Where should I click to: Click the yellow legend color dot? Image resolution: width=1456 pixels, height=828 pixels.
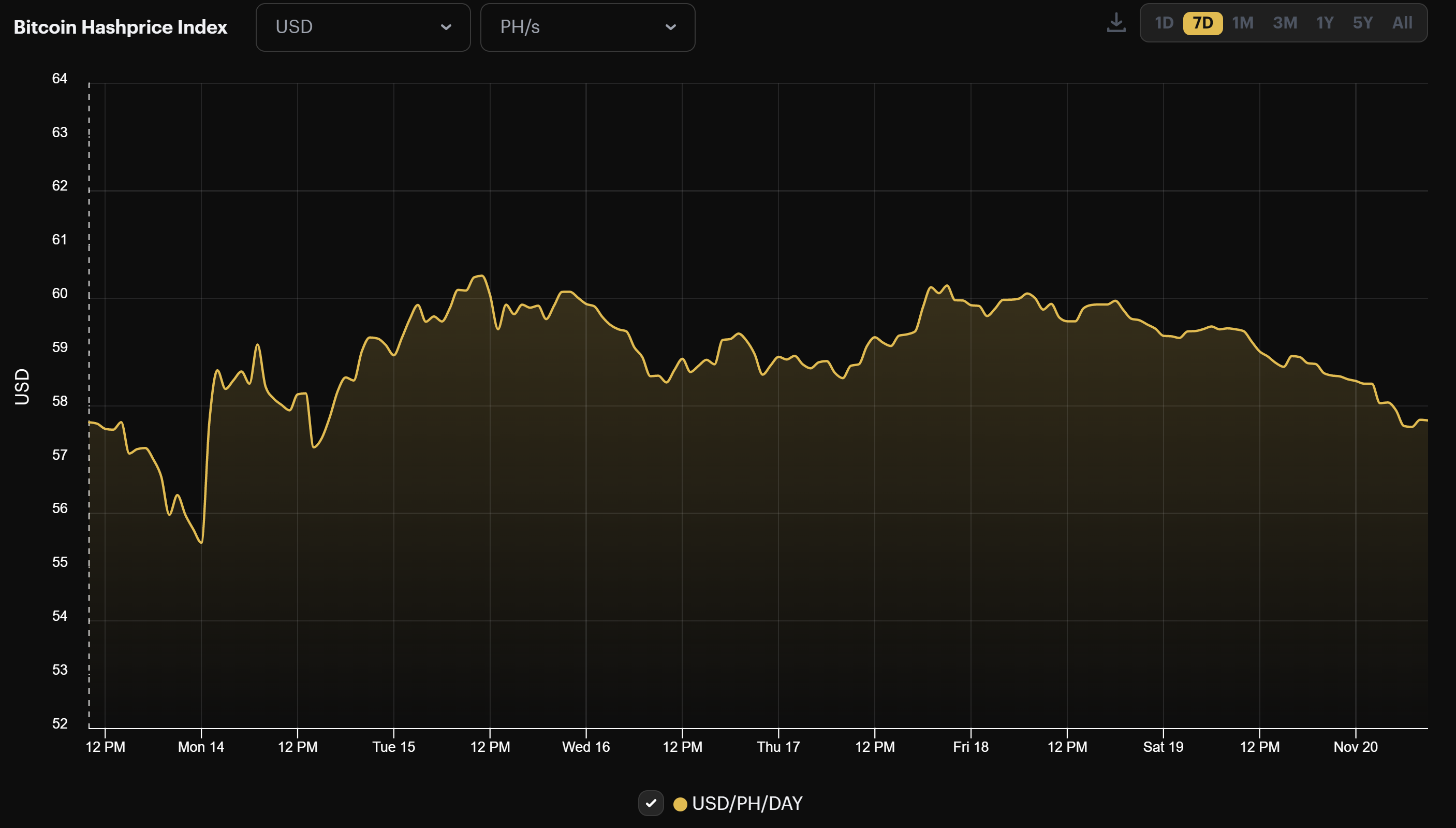tap(680, 804)
